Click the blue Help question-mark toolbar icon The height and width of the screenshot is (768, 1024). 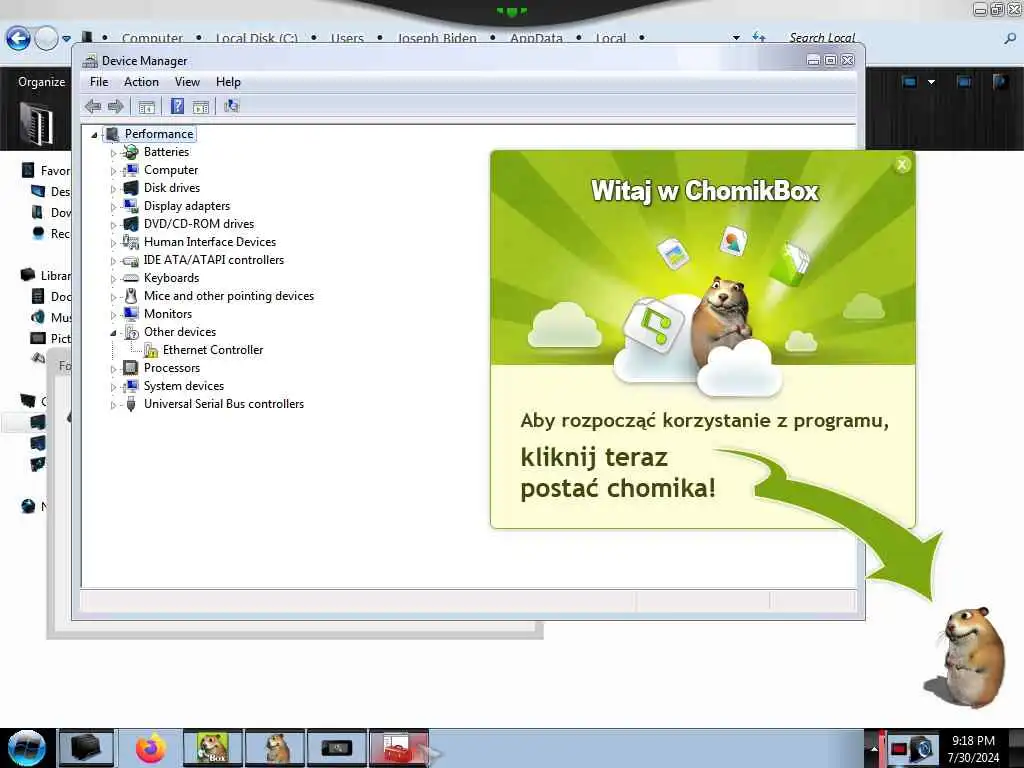(x=177, y=106)
